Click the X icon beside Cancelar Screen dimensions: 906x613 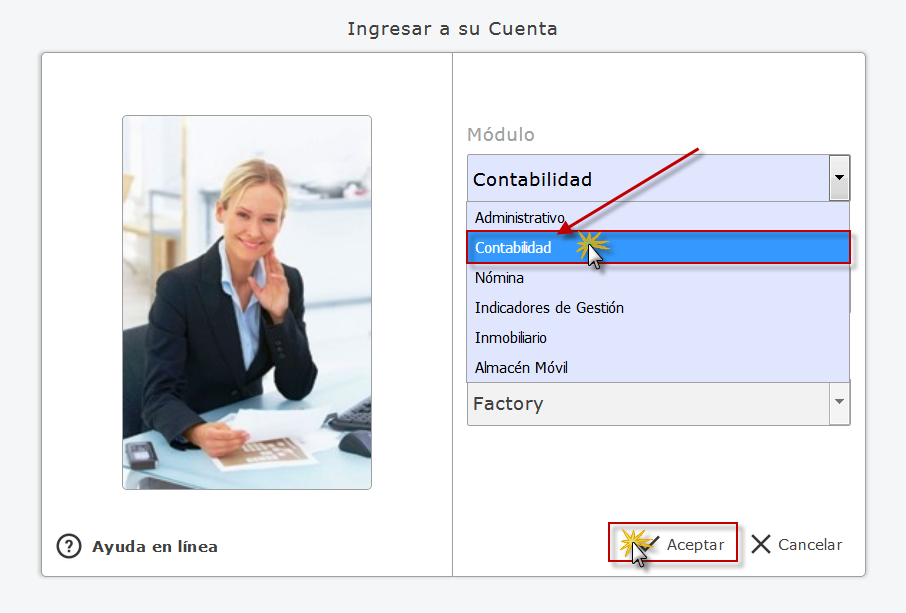(760, 544)
